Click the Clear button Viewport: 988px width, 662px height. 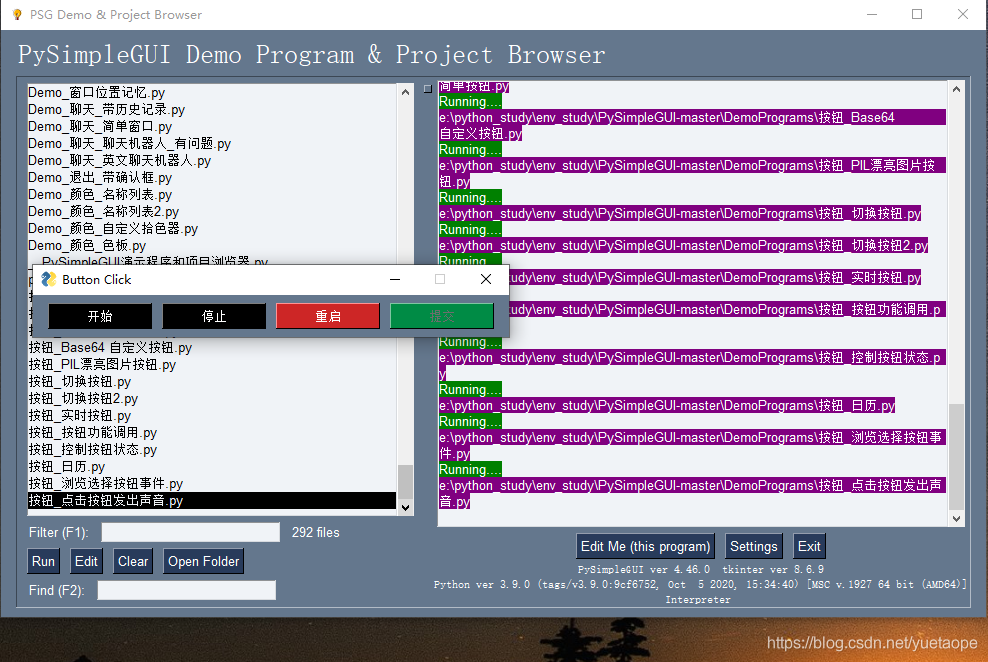[x=133, y=561]
